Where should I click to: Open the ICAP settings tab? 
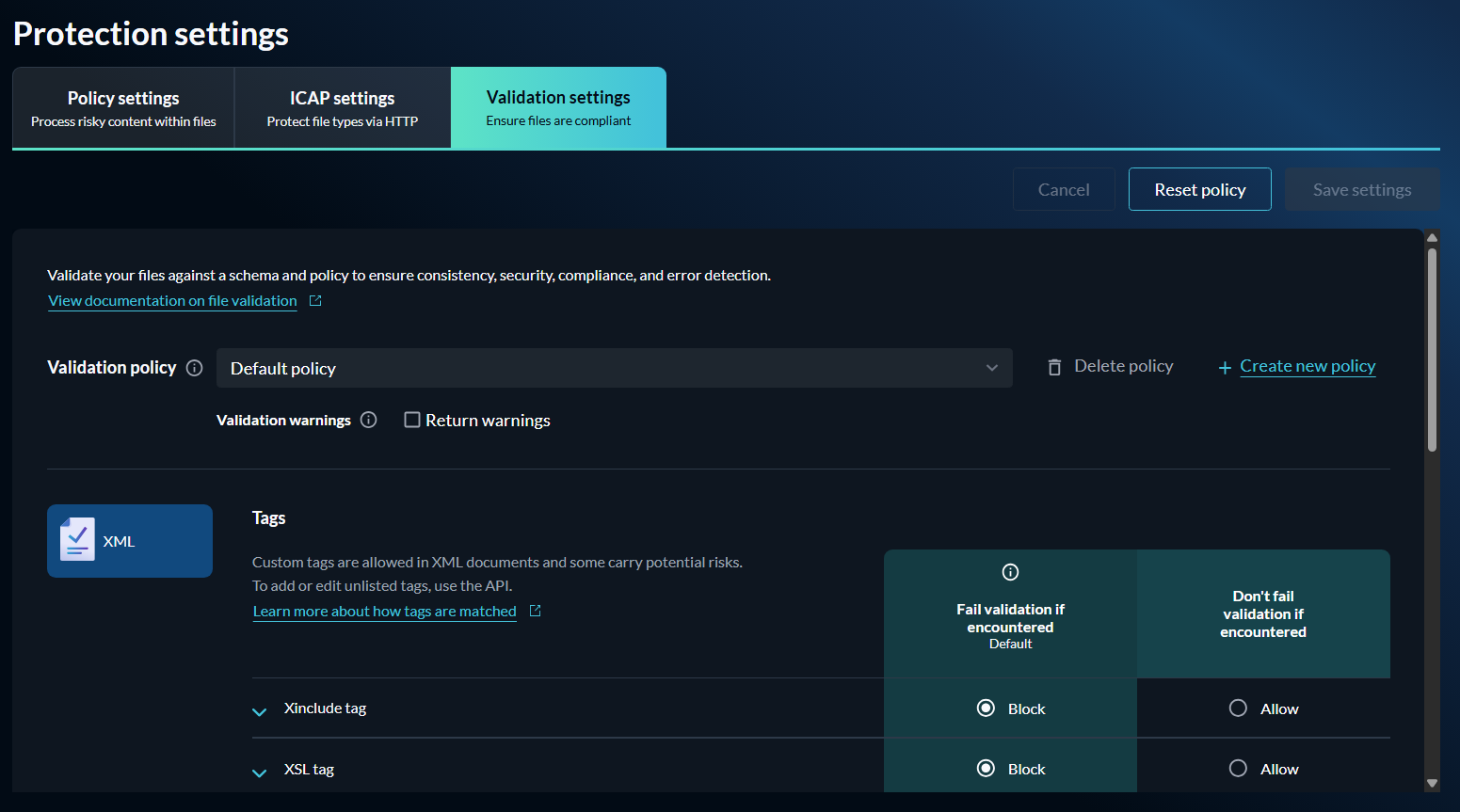342,106
